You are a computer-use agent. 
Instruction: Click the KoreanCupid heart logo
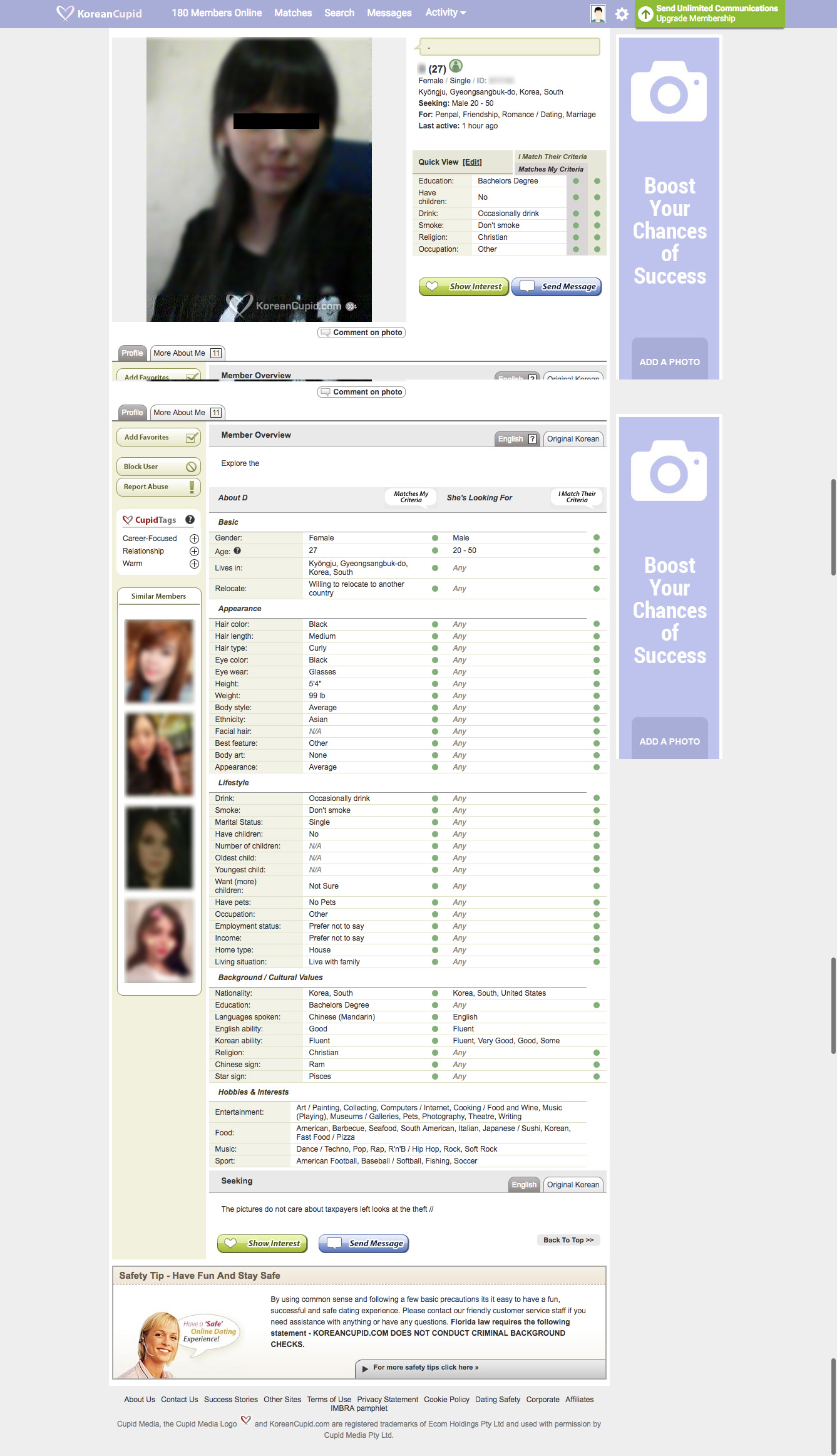[65, 13]
